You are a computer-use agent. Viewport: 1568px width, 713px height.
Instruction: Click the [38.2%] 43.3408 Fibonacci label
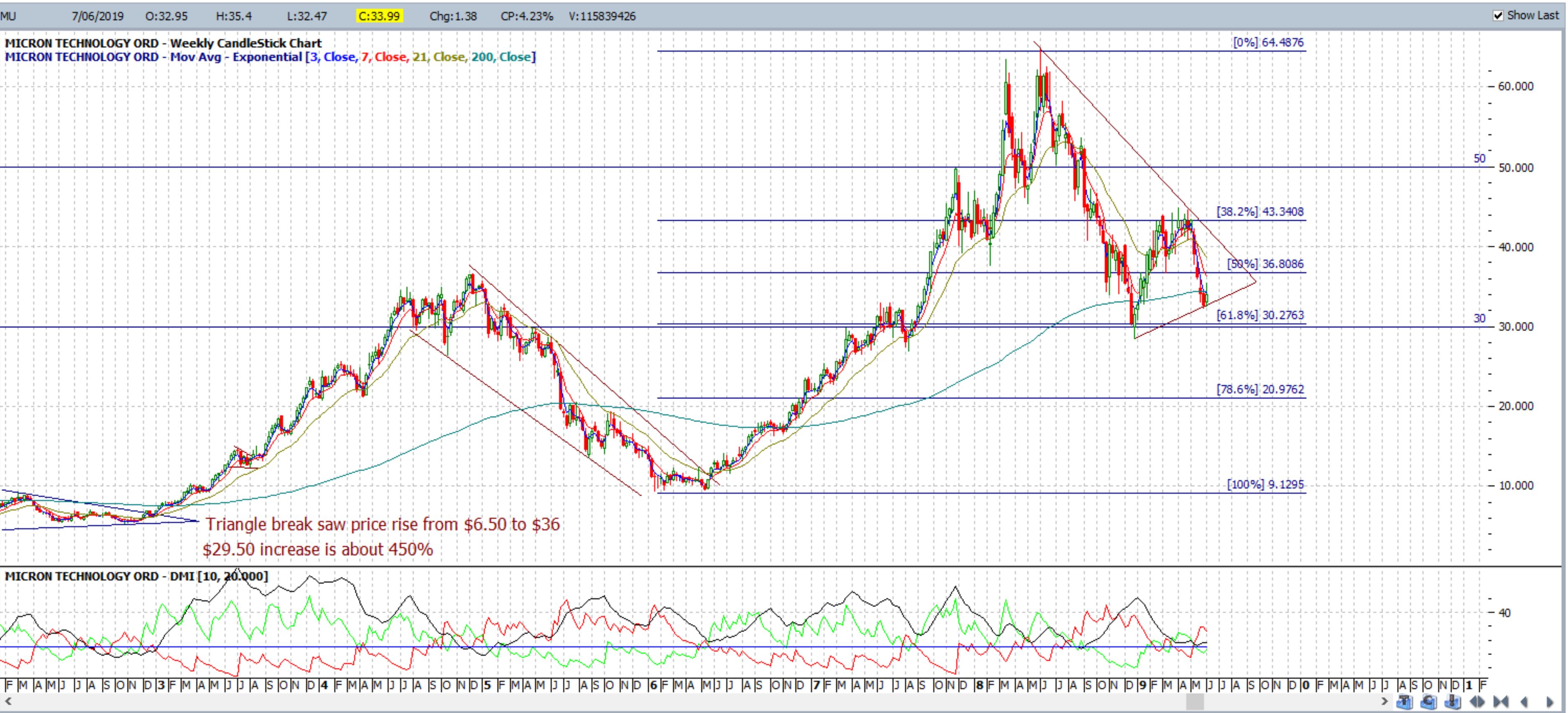[x=1260, y=212]
